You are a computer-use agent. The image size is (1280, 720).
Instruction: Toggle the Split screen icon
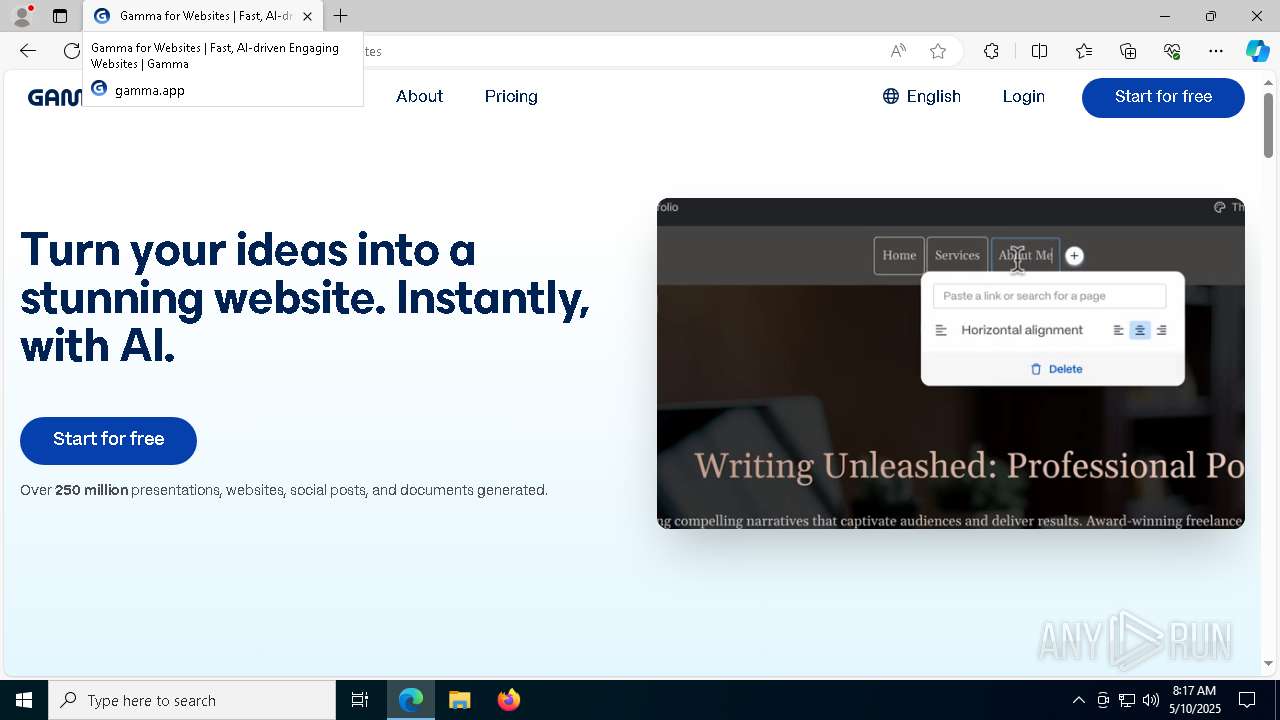(x=1039, y=51)
